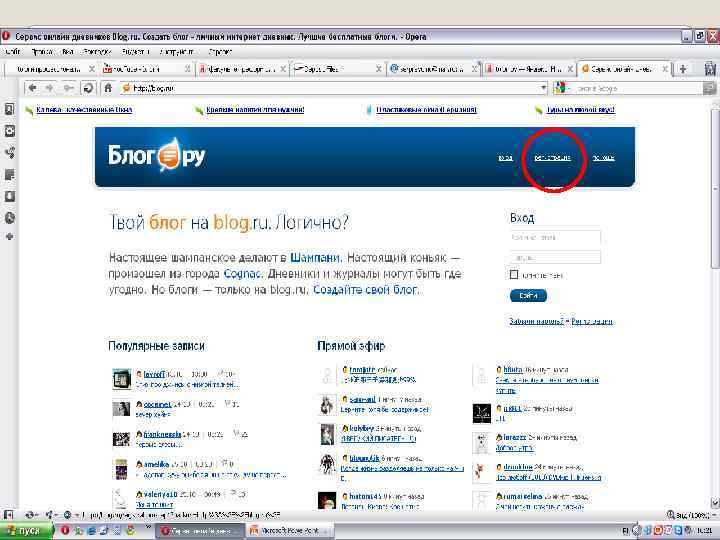Open the Start (Пуск) button
The width and height of the screenshot is (720, 540).
pos(25,530)
